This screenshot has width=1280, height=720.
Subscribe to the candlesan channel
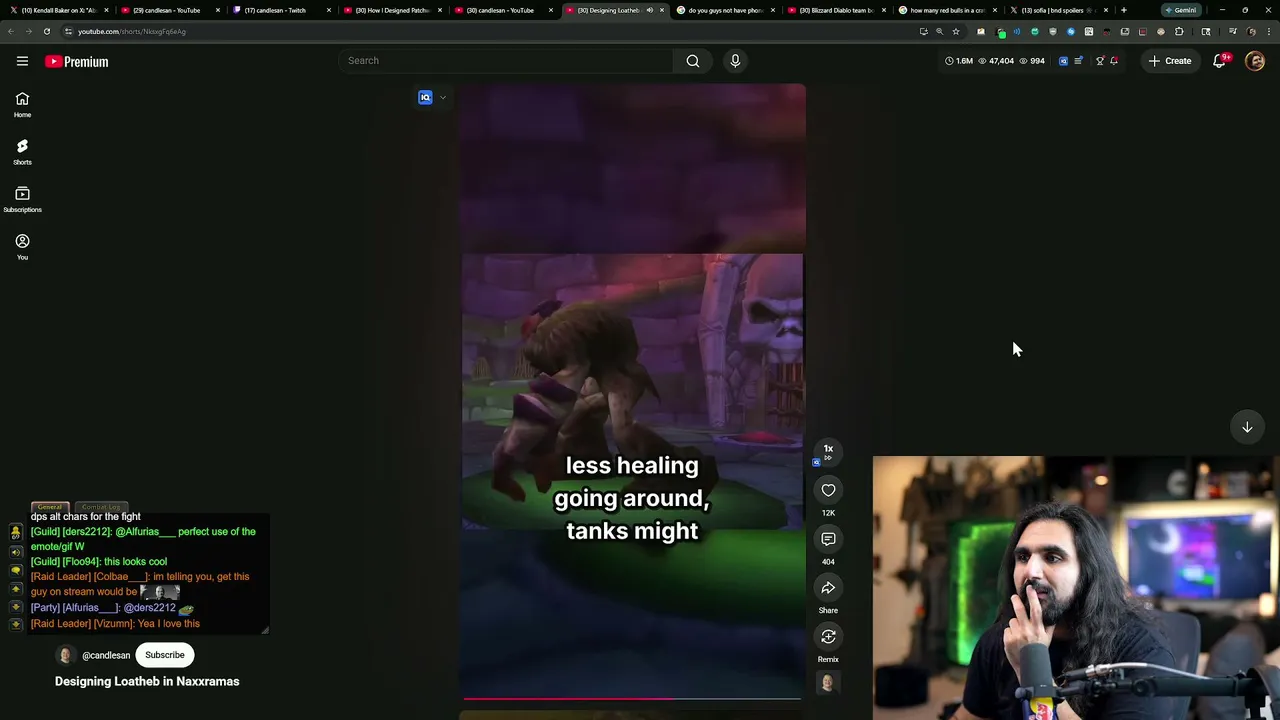tap(165, 655)
